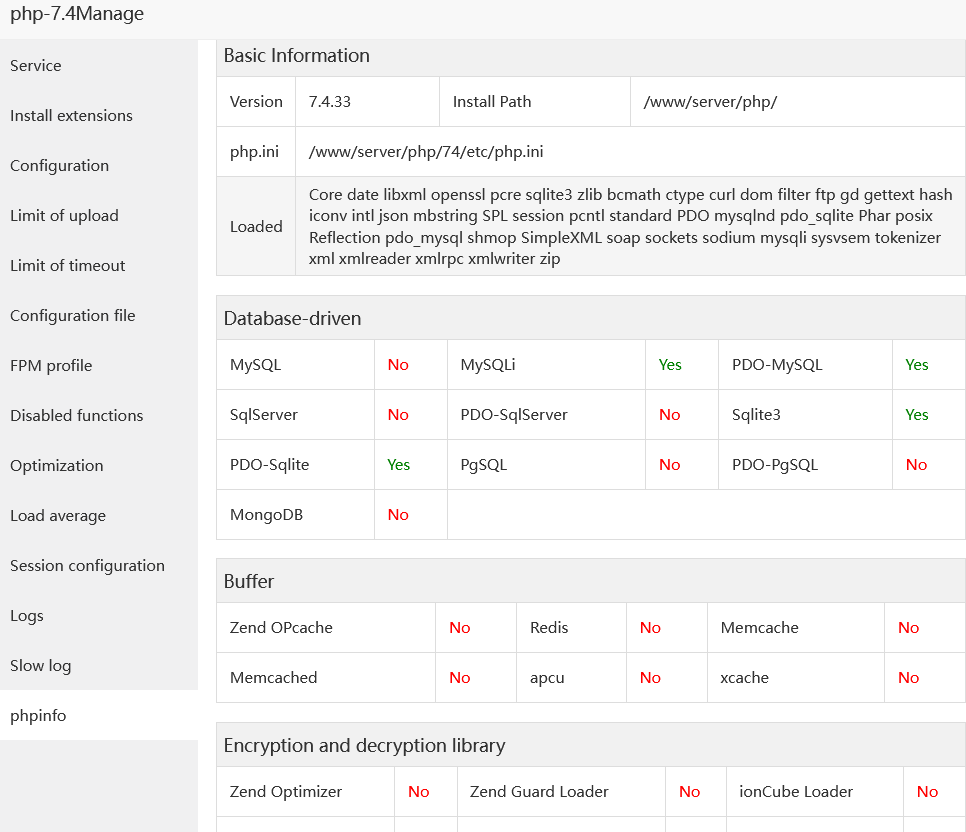Click the Database-driven section header

[x=292, y=319]
